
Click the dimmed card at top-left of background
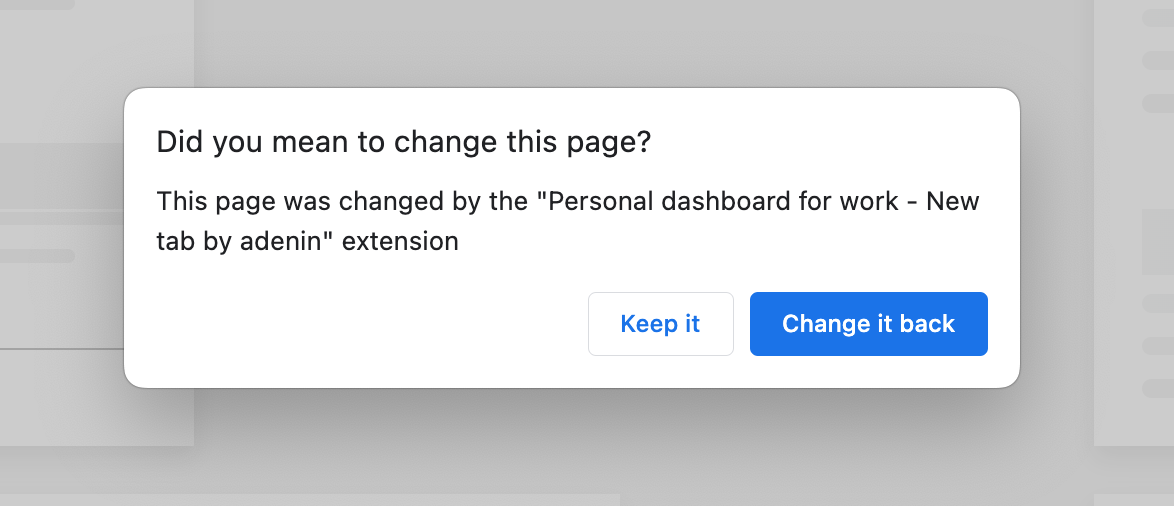pyautogui.click(x=97, y=71)
